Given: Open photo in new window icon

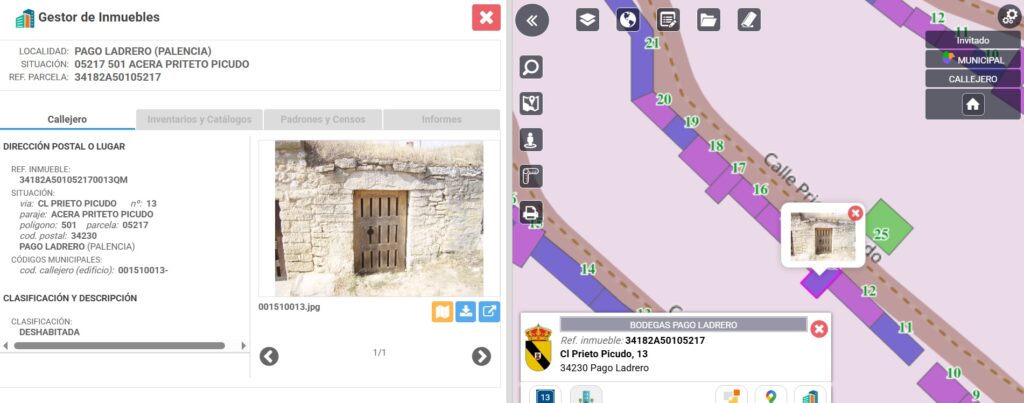Looking at the screenshot, I should point(489,312).
